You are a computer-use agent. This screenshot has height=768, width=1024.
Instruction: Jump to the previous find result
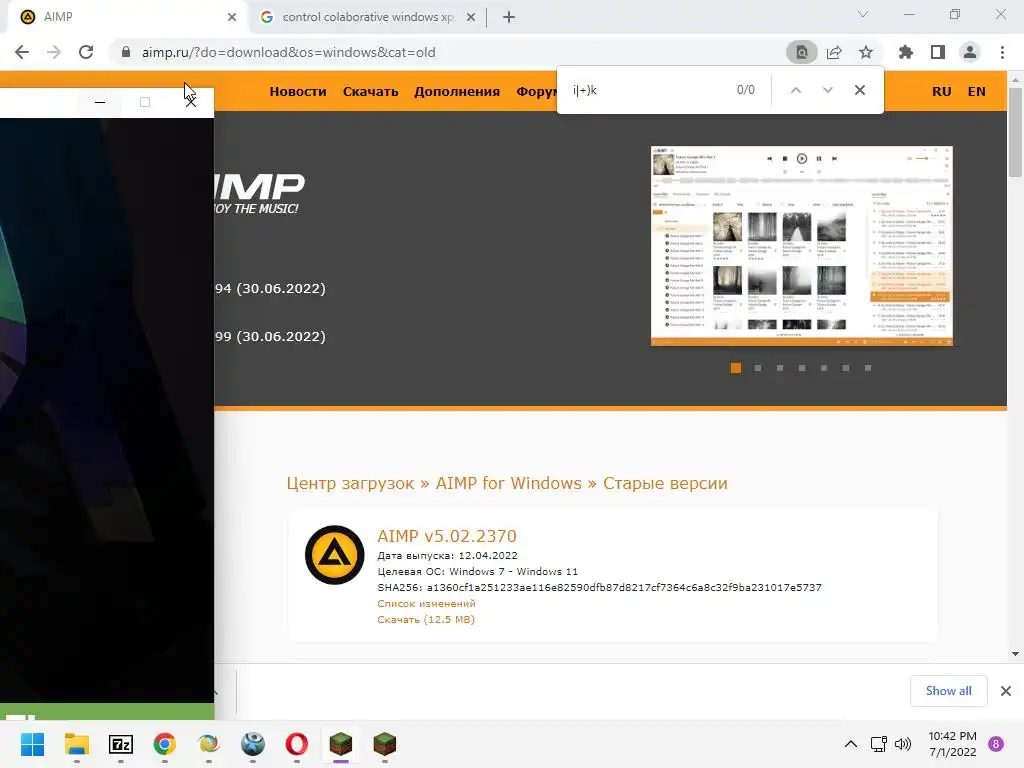coord(795,90)
